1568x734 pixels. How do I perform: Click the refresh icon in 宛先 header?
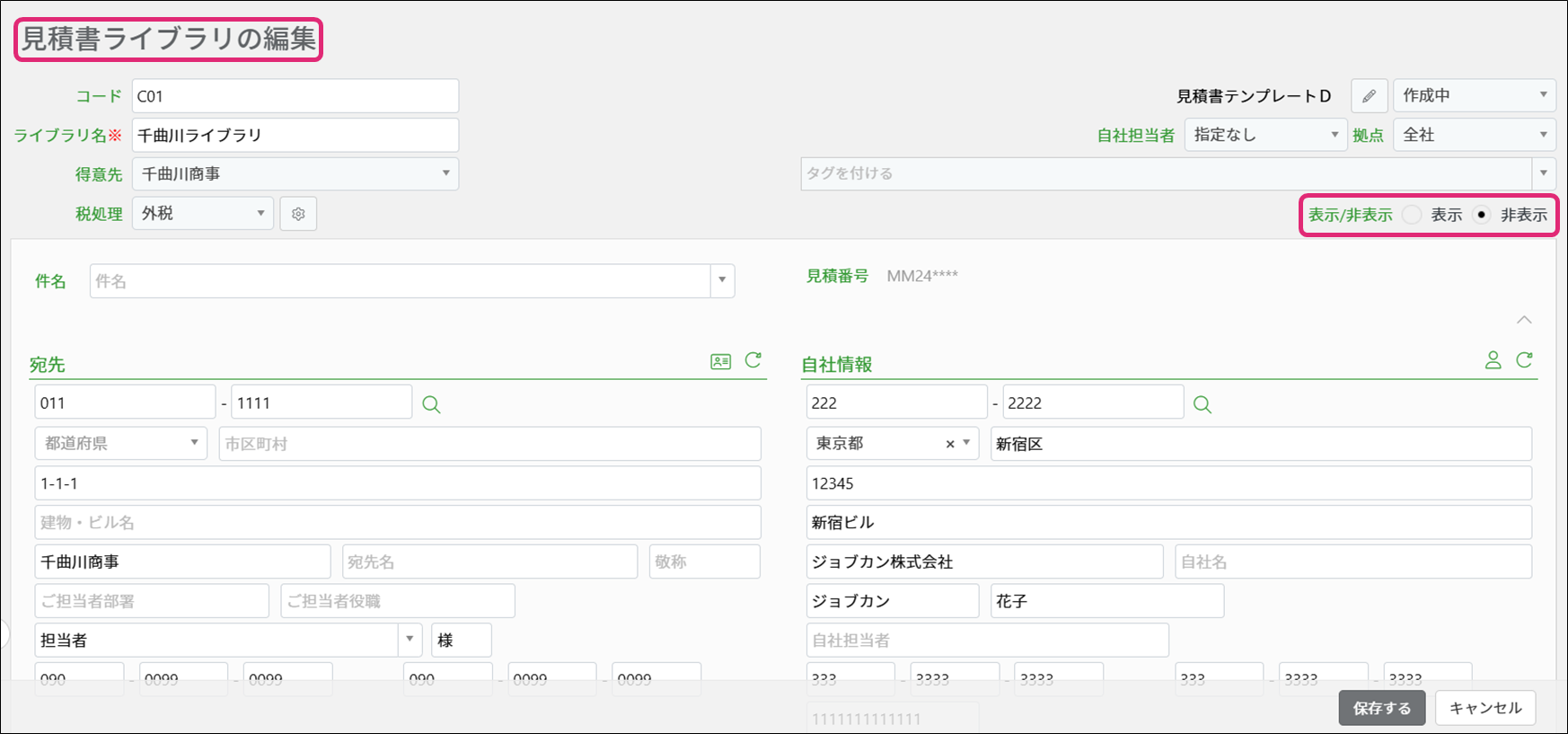tap(753, 360)
